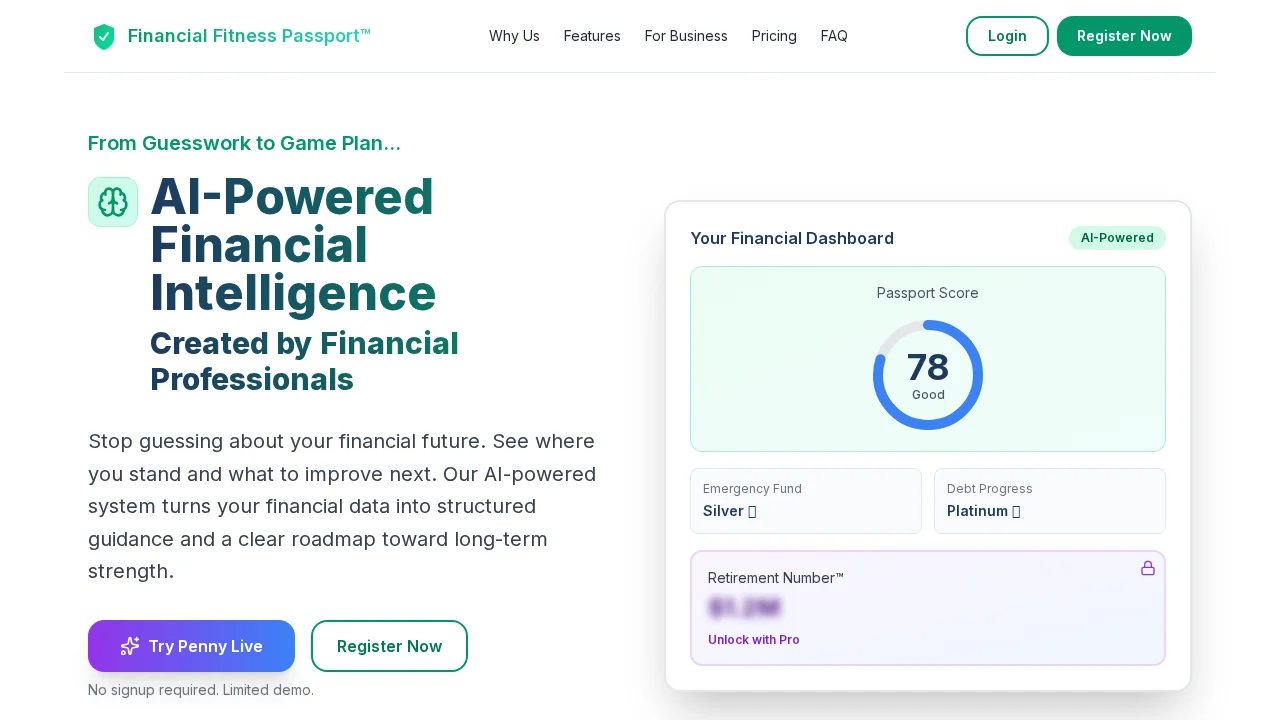The height and width of the screenshot is (720, 1280).
Task: Click the Login button
Action: pyautogui.click(x=1007, y=36)
